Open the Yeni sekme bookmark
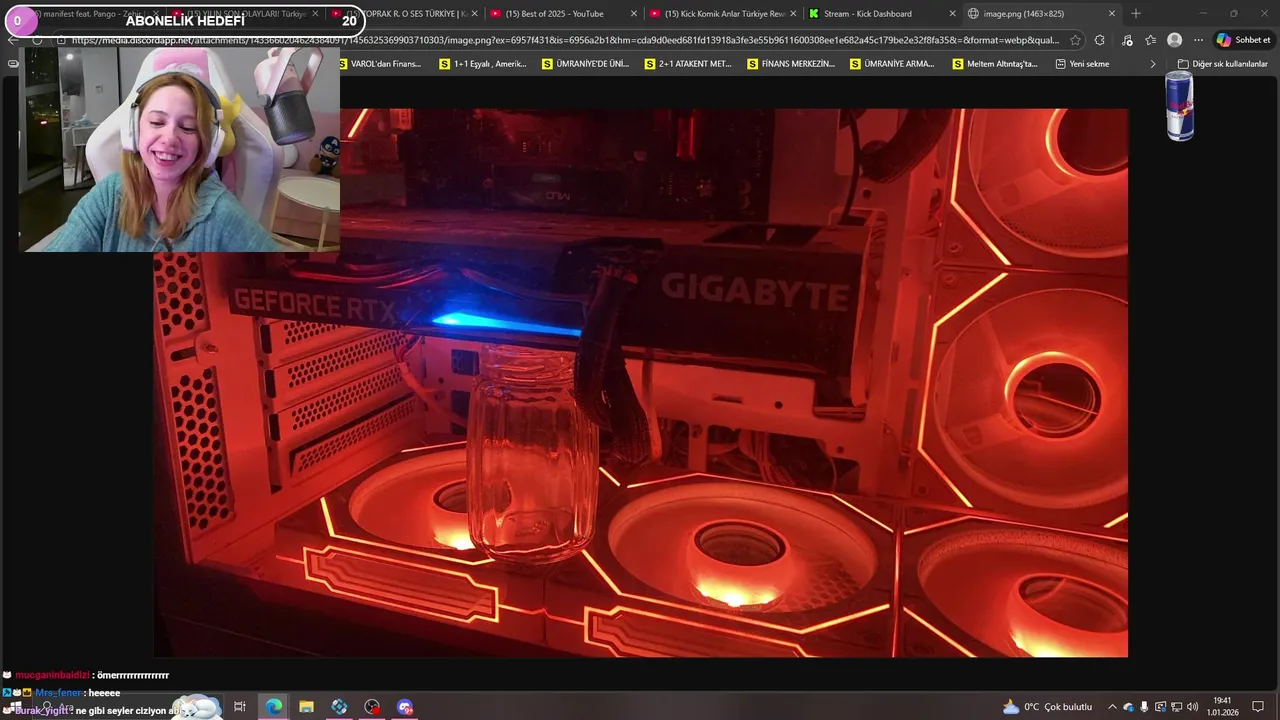The height and width of the screenshot is (720, 1280). (x=1082, y=64)
